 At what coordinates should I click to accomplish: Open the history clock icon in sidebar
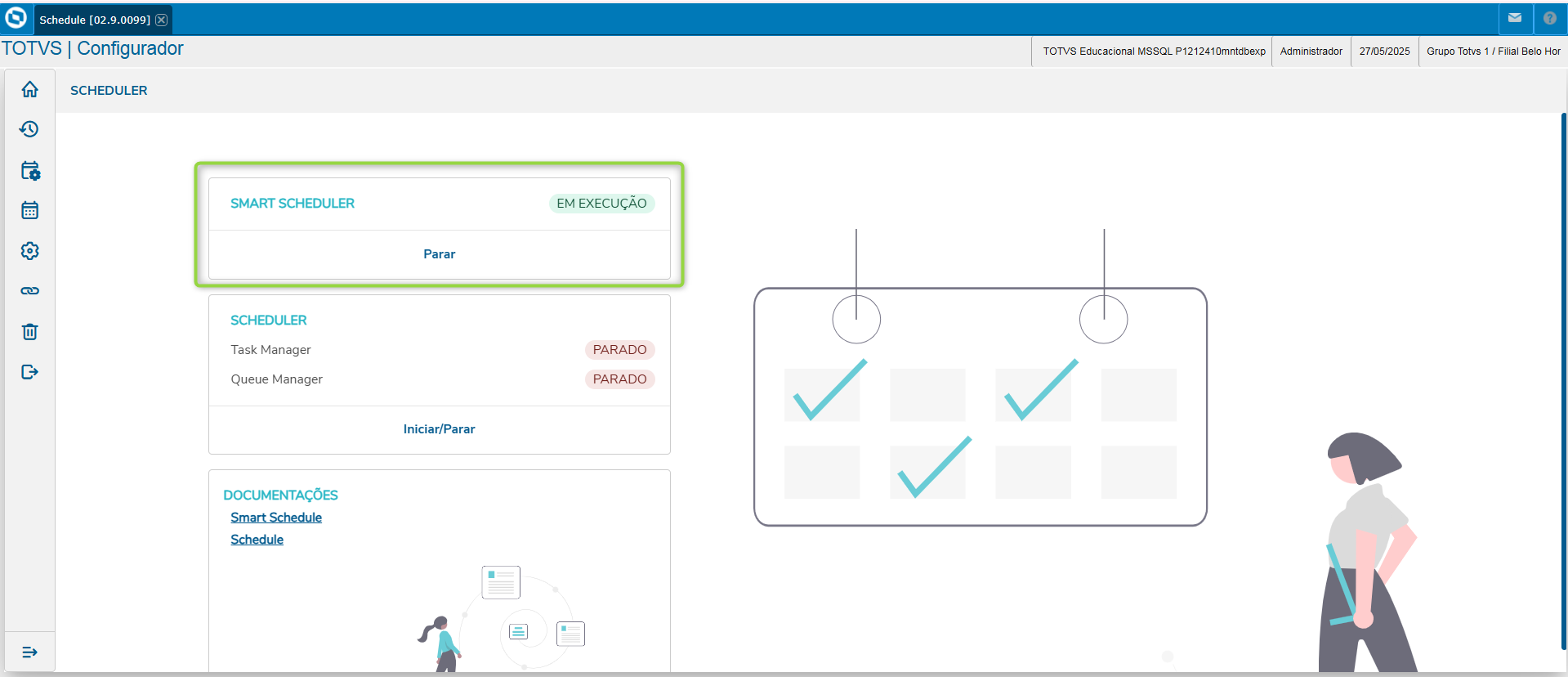(30, 129)
